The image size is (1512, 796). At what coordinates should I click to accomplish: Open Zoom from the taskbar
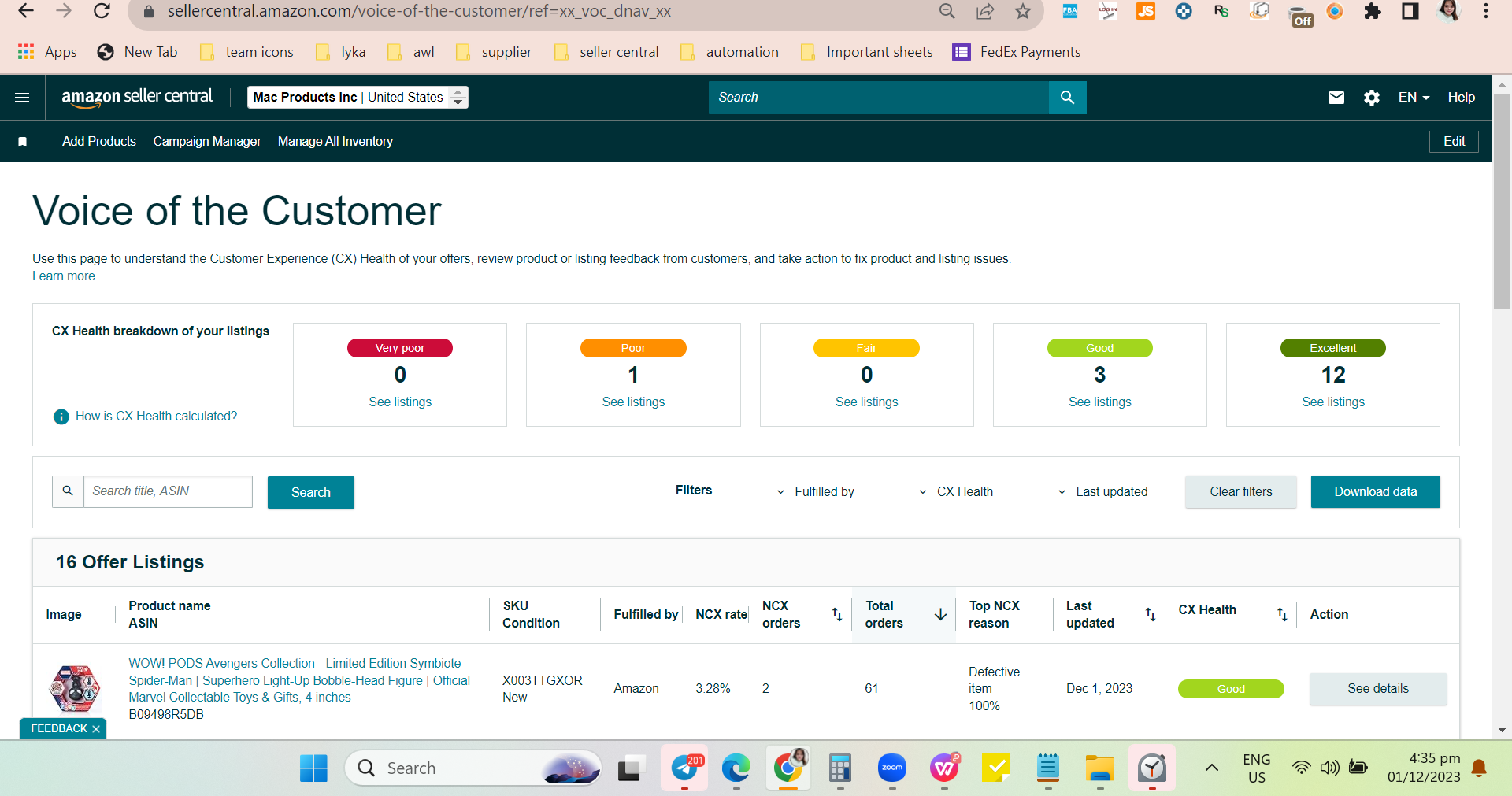click(x=892, y=768)
